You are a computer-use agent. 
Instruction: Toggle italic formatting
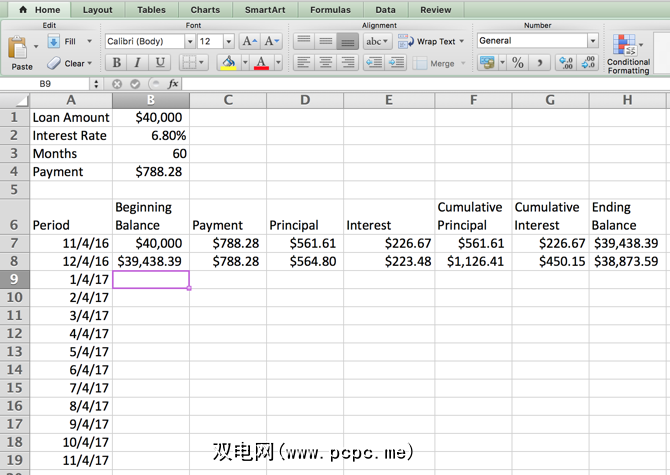tap(138, 63)
